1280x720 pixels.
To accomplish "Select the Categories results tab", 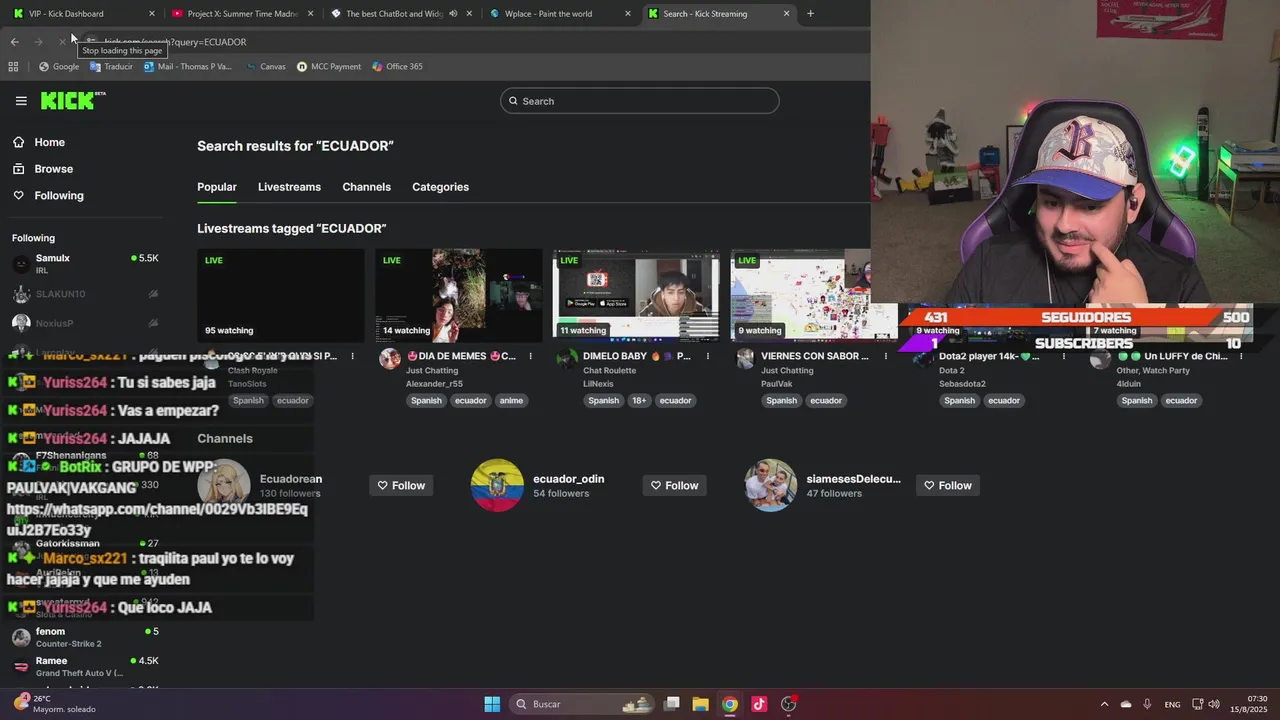I will 440,187.
